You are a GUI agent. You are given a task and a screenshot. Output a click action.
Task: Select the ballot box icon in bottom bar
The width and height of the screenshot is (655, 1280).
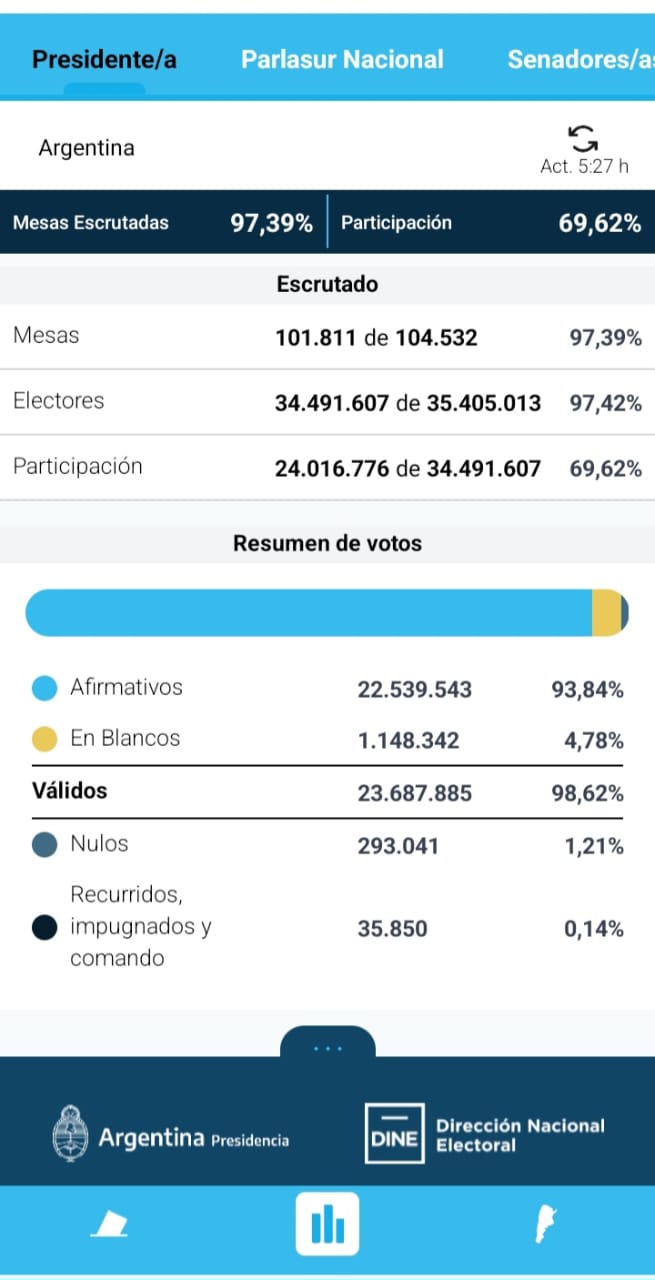click(x=109, y=1221)
